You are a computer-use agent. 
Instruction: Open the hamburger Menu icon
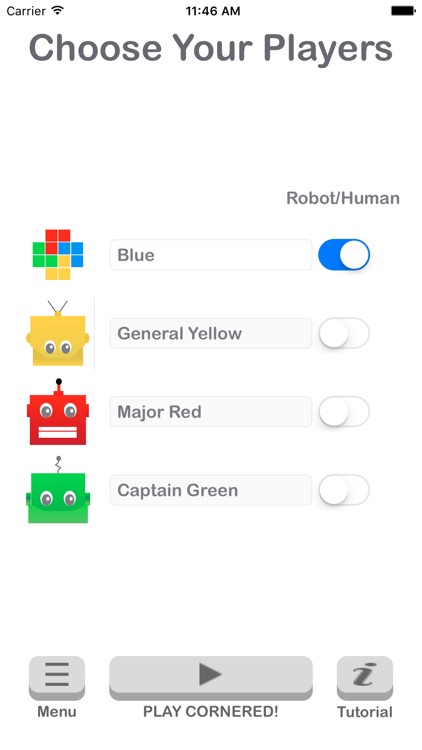click(x=57, y=675)
